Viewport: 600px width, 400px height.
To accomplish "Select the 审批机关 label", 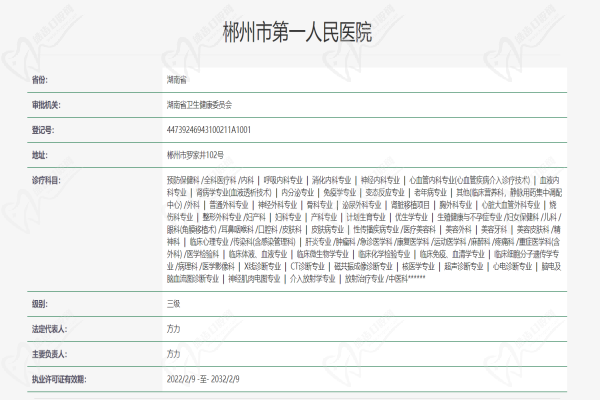I will click(x=46, y=105).
